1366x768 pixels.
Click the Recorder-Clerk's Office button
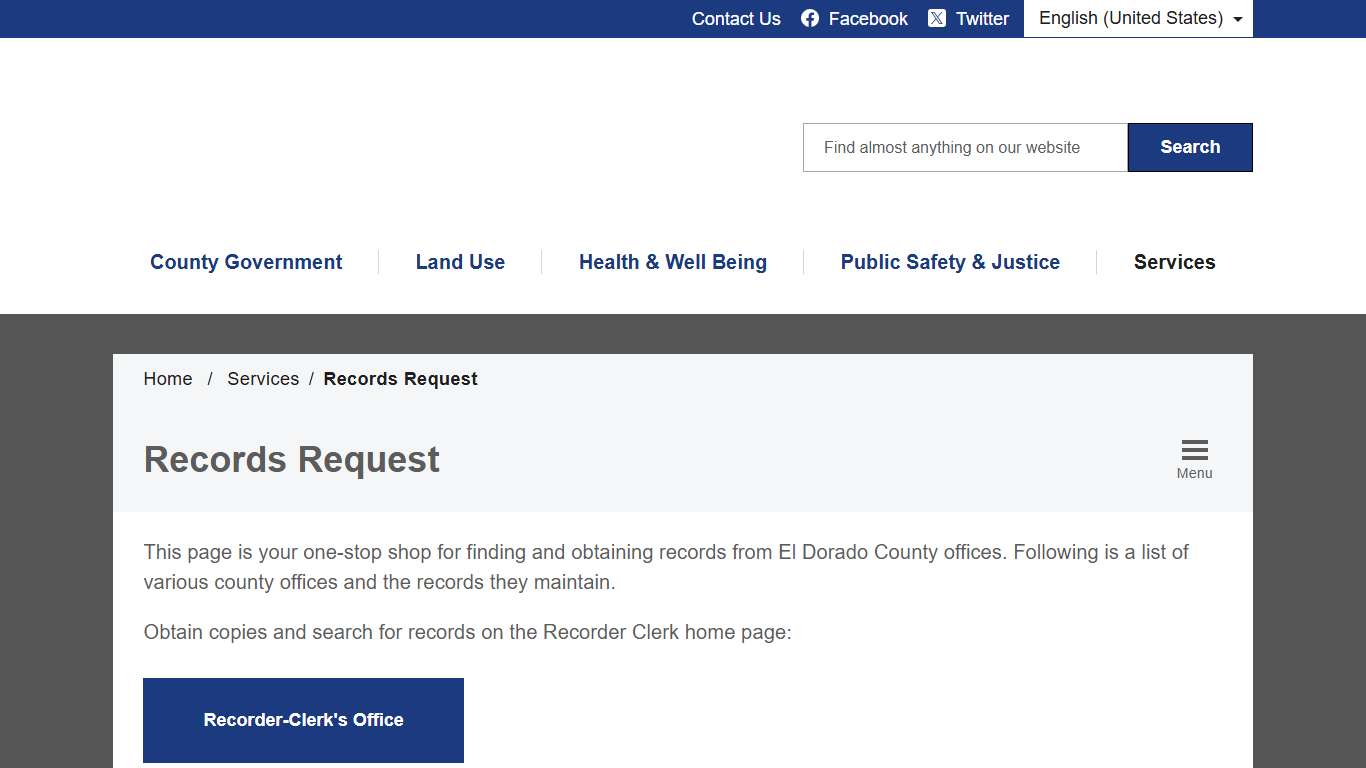pos(303,720)
